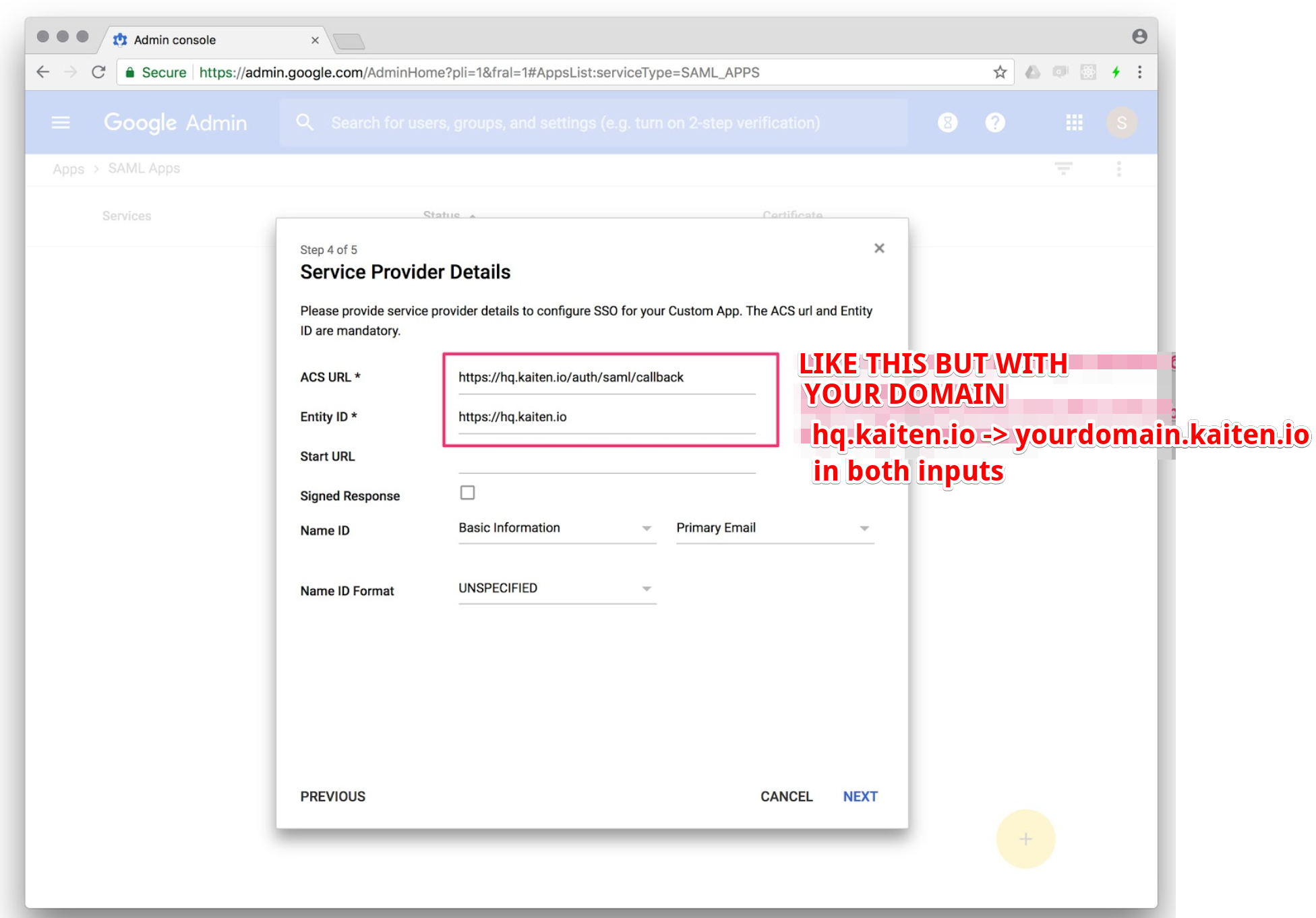Close the Service Provider Details dialog
This screenshot has width=1316, height=918.
[879, 249]
